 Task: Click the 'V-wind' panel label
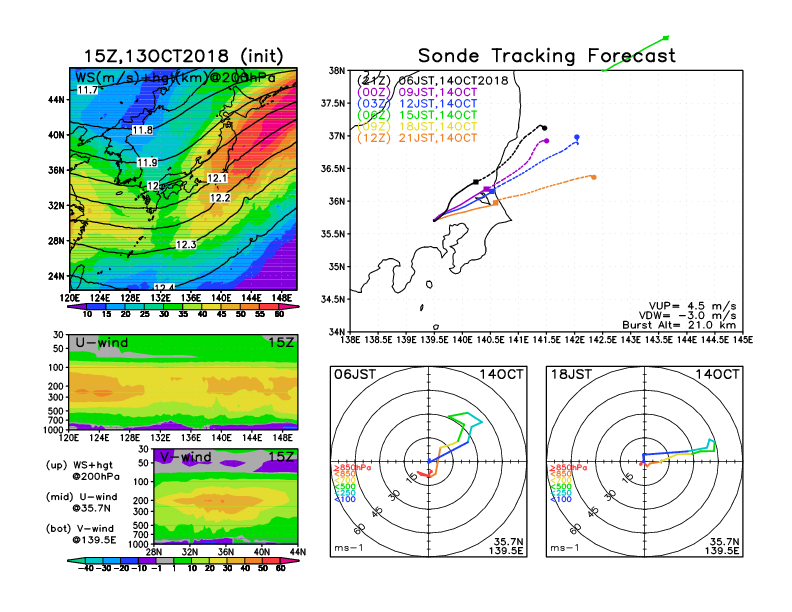(185, 457)
